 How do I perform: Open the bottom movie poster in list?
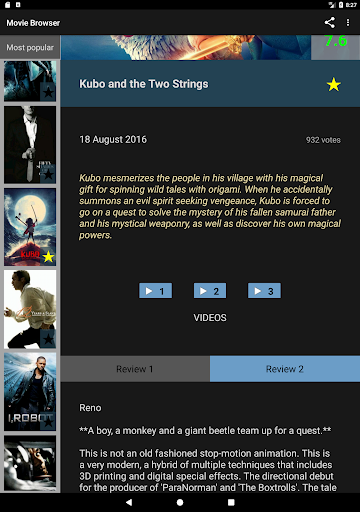pos(30,463)
